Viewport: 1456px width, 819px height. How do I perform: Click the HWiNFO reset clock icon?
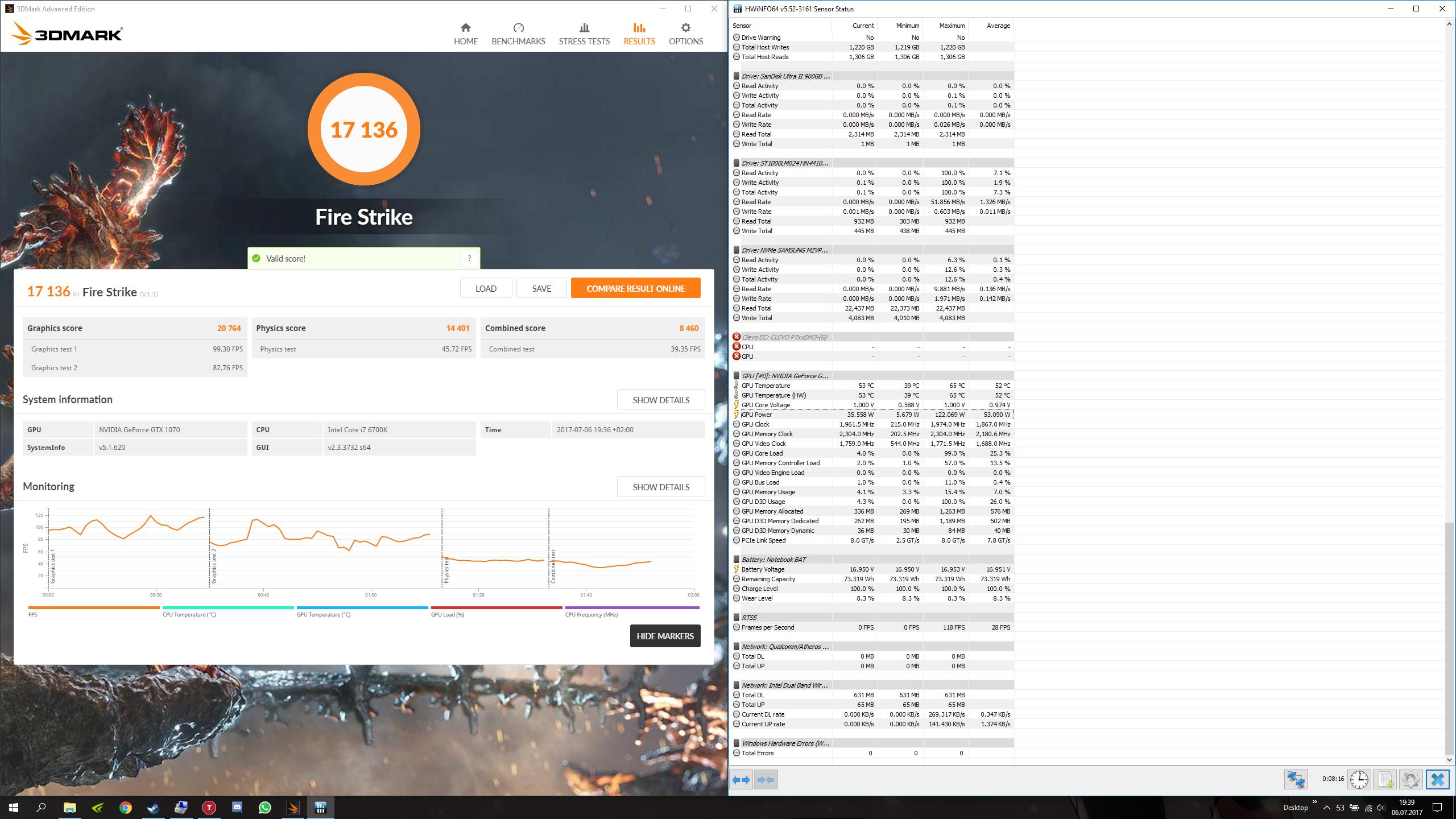point(1359,779)
